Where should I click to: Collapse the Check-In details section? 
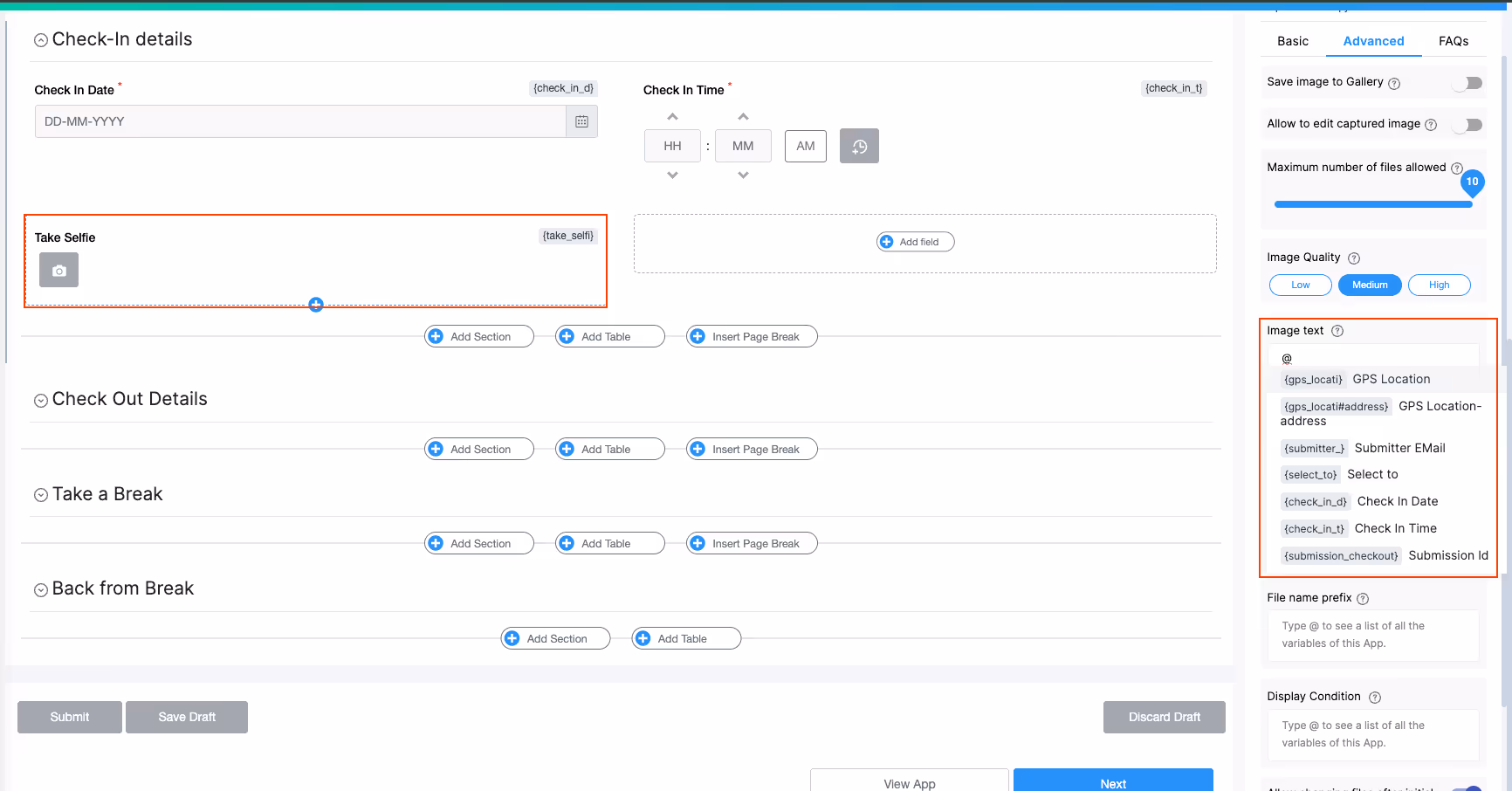tap(40, 39)
